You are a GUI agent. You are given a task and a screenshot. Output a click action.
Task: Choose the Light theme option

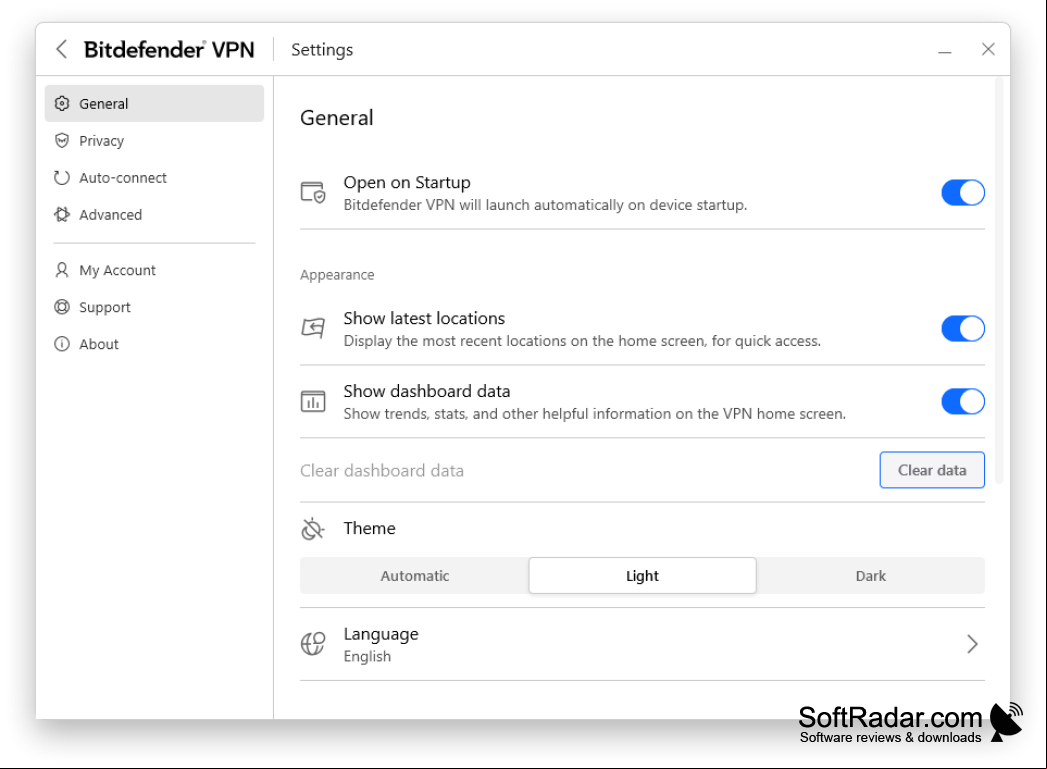[x=642, y=575]
